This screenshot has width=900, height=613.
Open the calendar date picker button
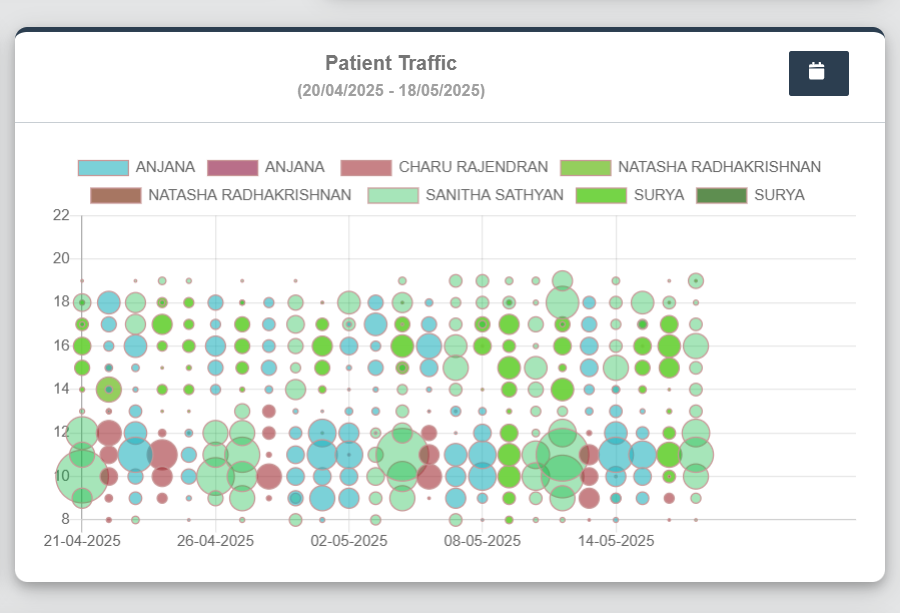click(818, 73)
